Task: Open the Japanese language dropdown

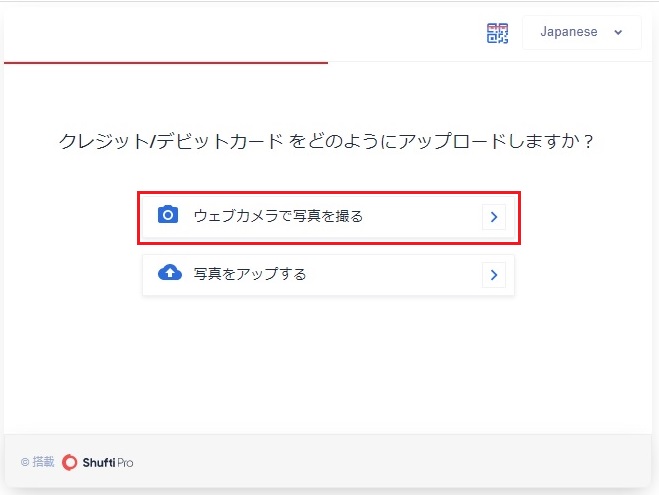Action: [x=582, y=32]
